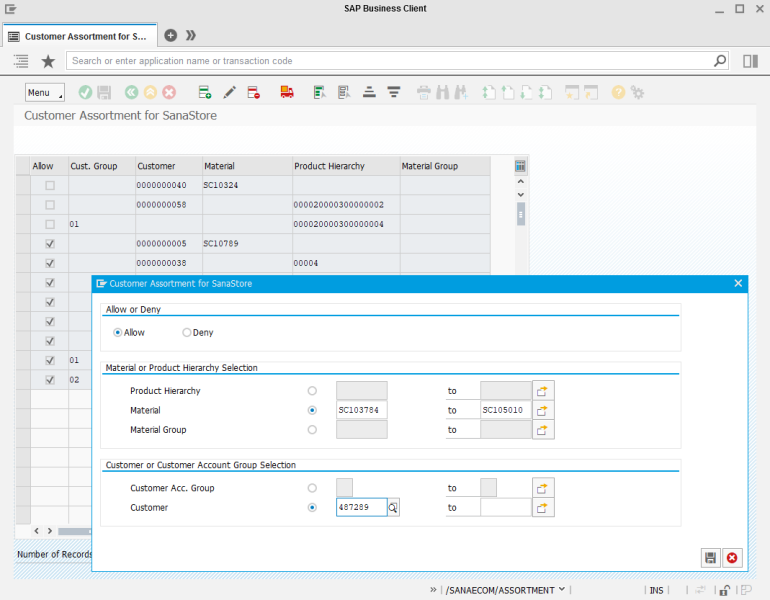Click the Sort Descending icon
Image resolution: width=770 pixels, height=600 pixels.
coord(393,92)
